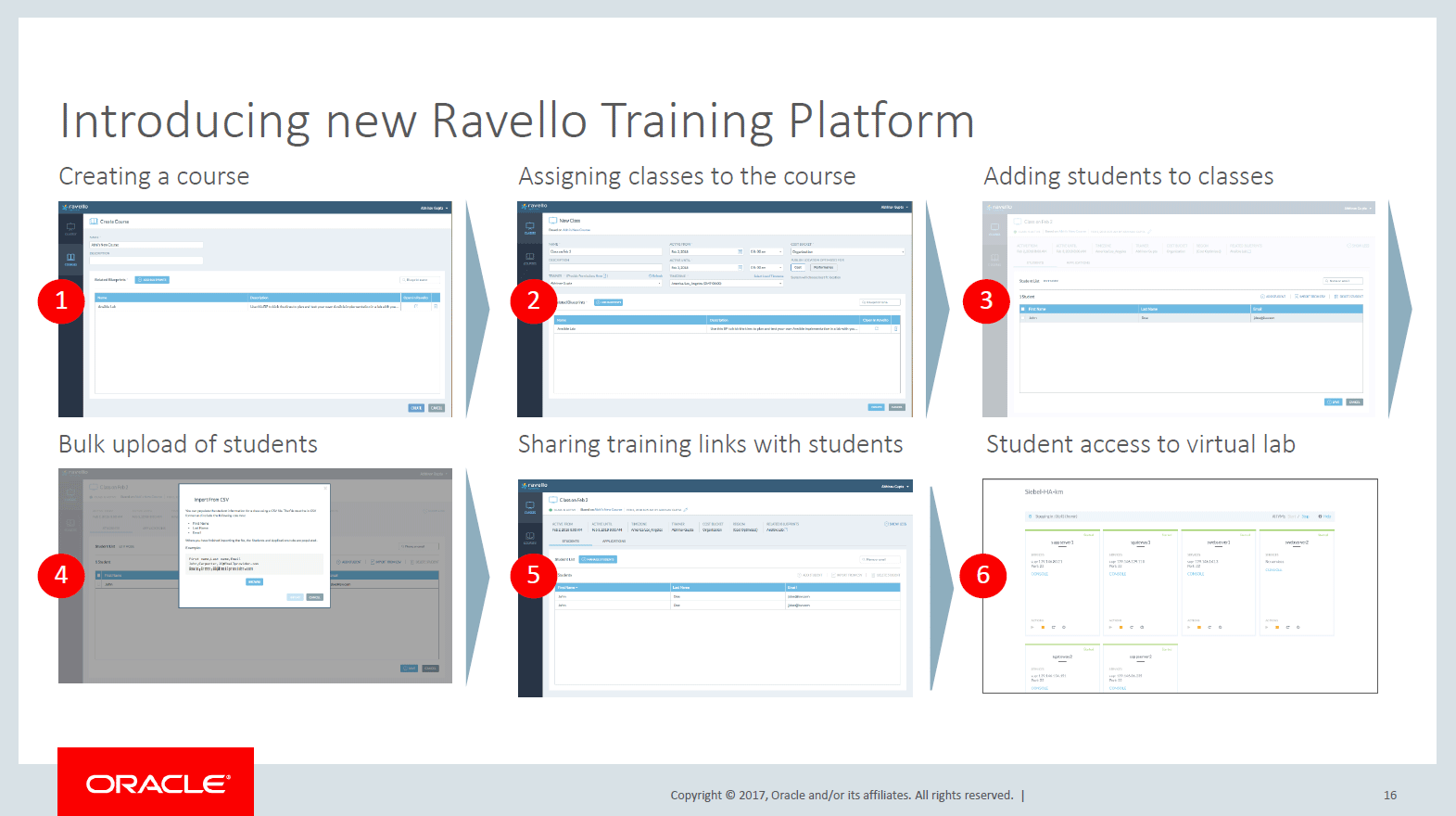Click blueprint search box in Create Course screenshot
The height and width of the screenshot is (816, 1456).
420,280
